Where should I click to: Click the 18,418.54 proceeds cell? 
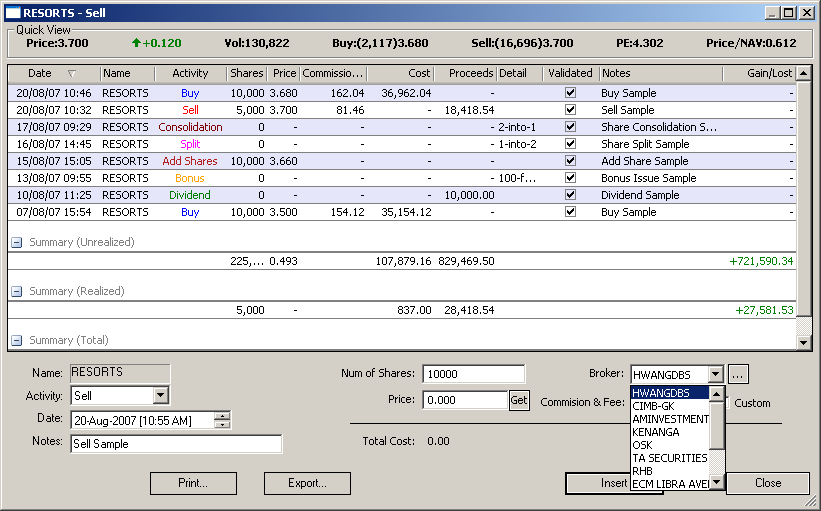click(469, 110)
